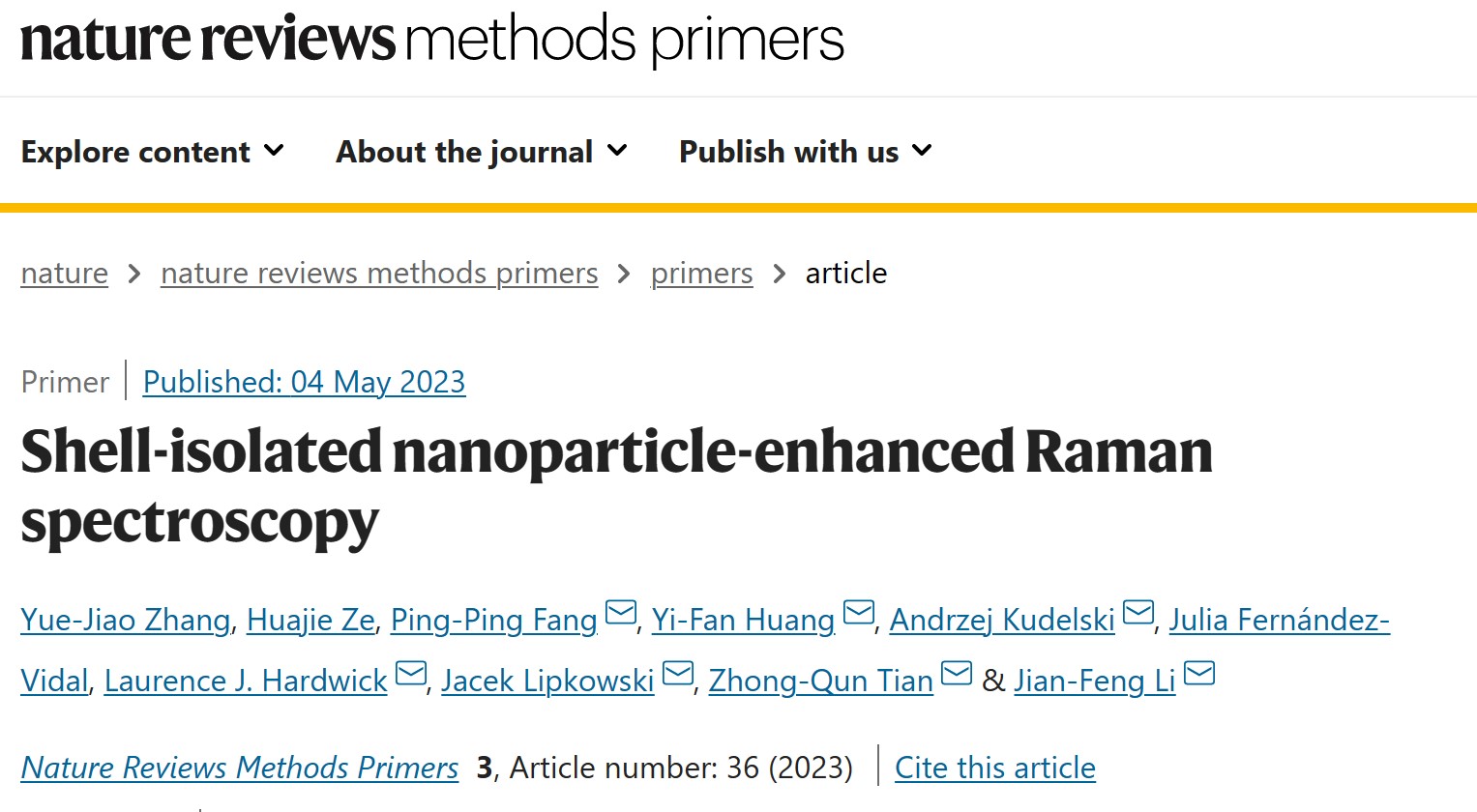Open Julia Fernández-Vidal author link
Screen dimensions: 1477x812
click(x=1278, y=620)
